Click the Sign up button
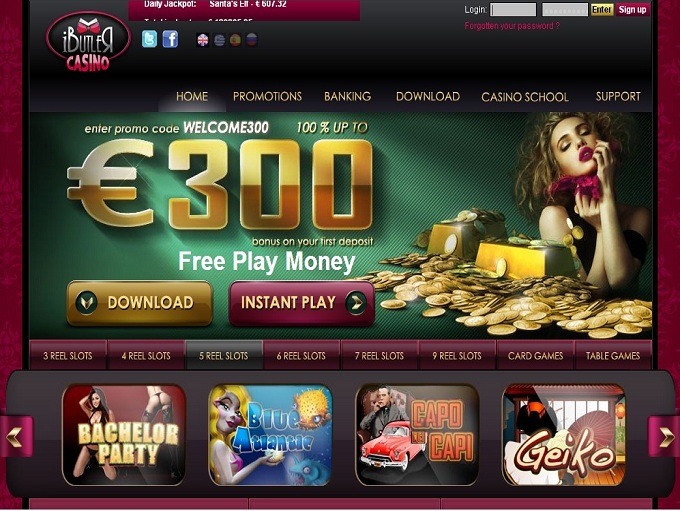The image size is (680, 511). tap(632, 10)
